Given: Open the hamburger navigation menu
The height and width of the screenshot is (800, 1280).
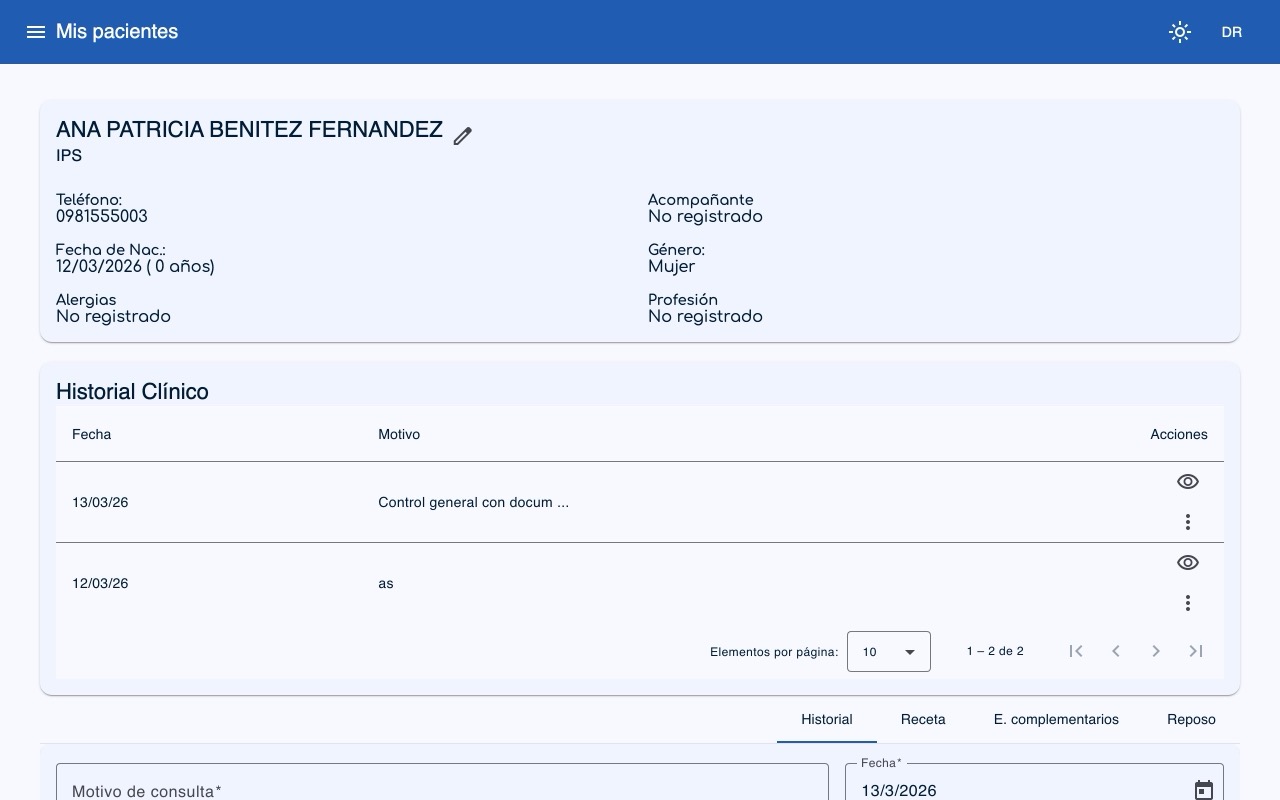Looking at the screenshot, I should tap(36, 32).
